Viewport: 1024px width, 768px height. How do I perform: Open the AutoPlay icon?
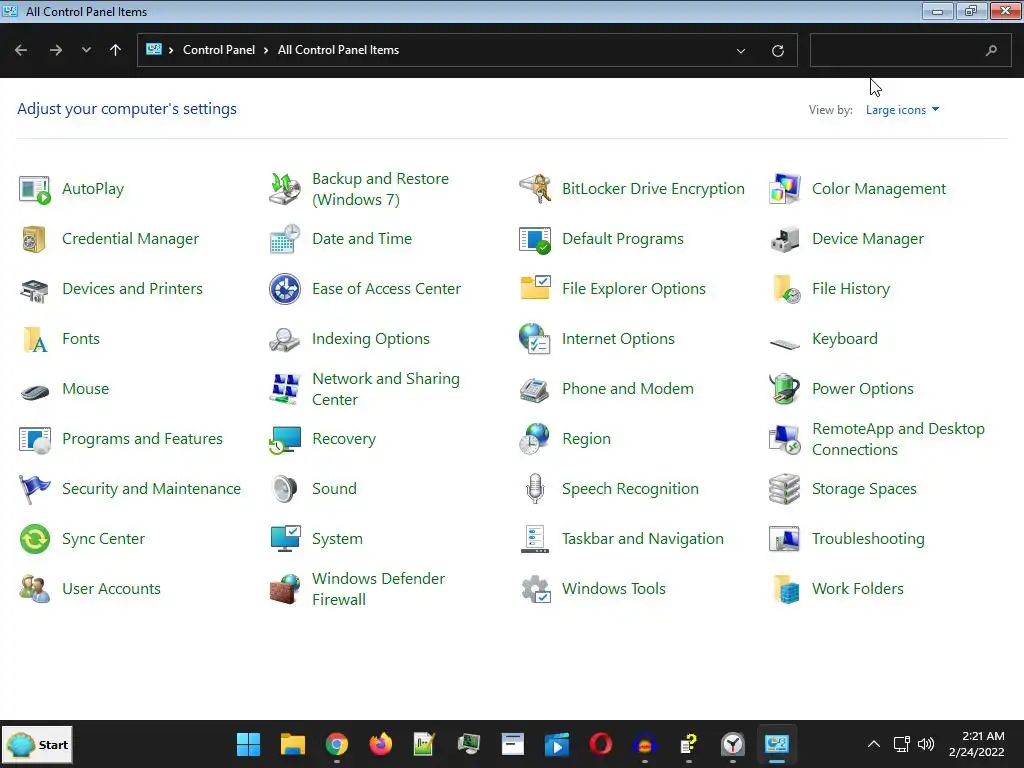[35, 189]
